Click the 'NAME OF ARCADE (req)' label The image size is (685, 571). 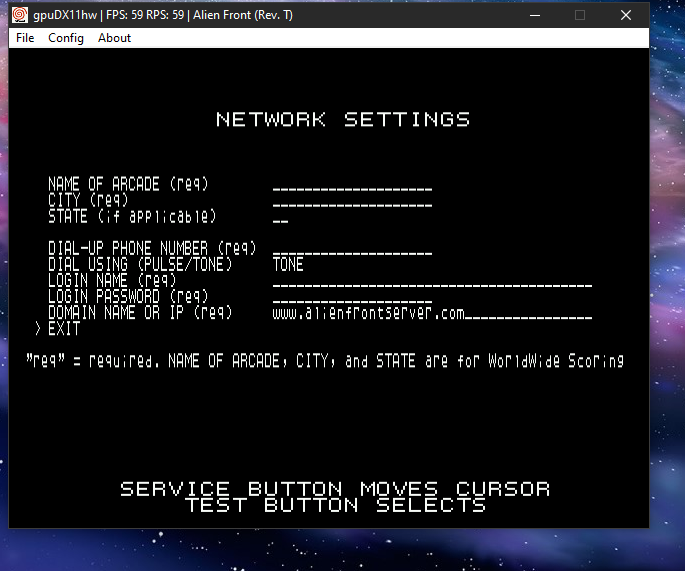[x=128, y=184]
